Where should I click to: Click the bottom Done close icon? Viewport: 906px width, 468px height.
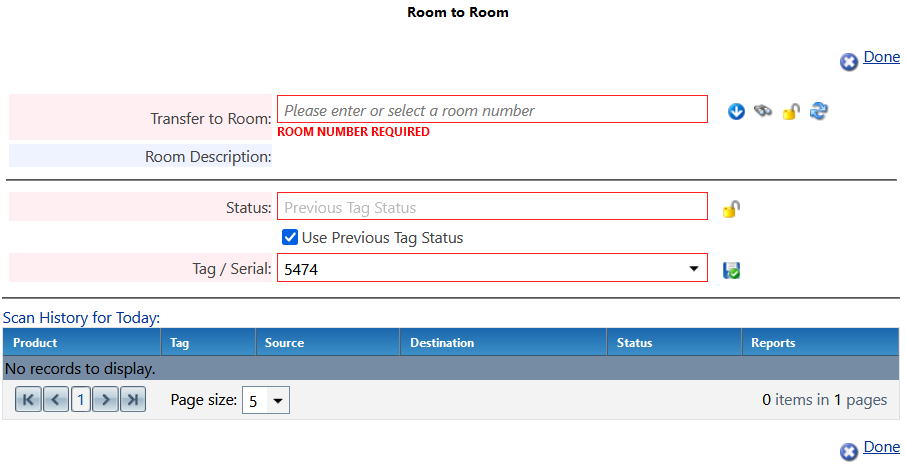849,452
